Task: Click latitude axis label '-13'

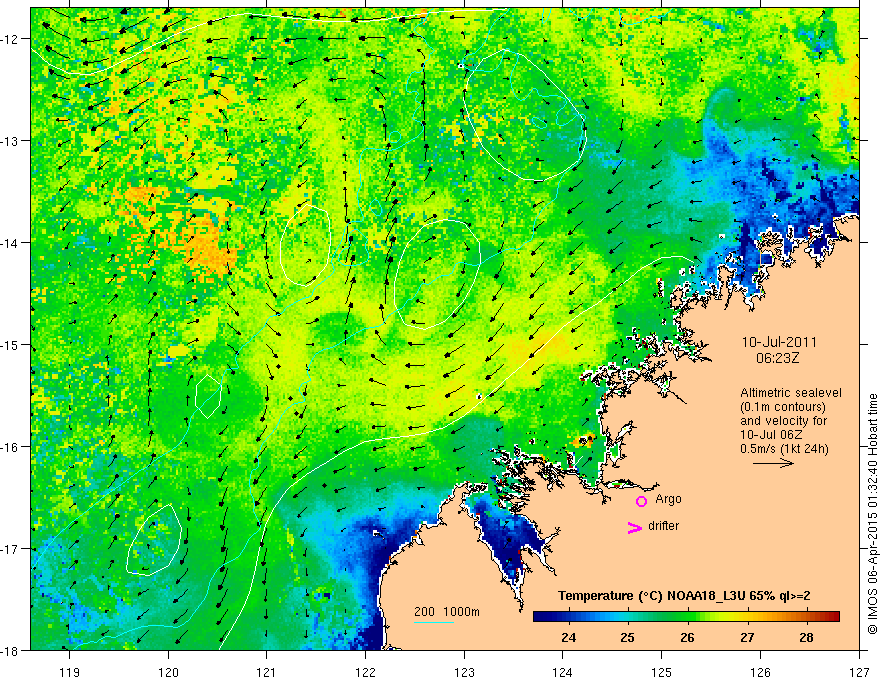Action: [9, 141]
